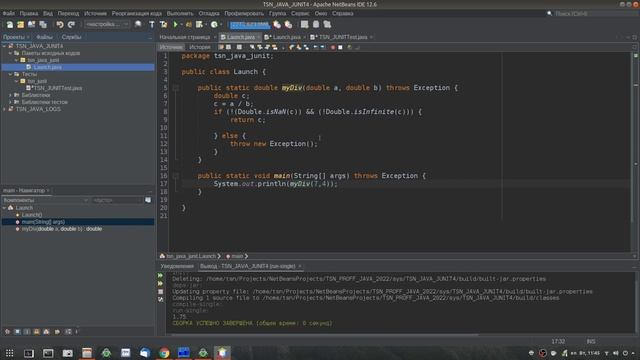The height and width of the screenshot is (360, 640).
Task: Click the garbage collection icon beside memory bar
Action: pyautogui.click(x=277, y=24)
